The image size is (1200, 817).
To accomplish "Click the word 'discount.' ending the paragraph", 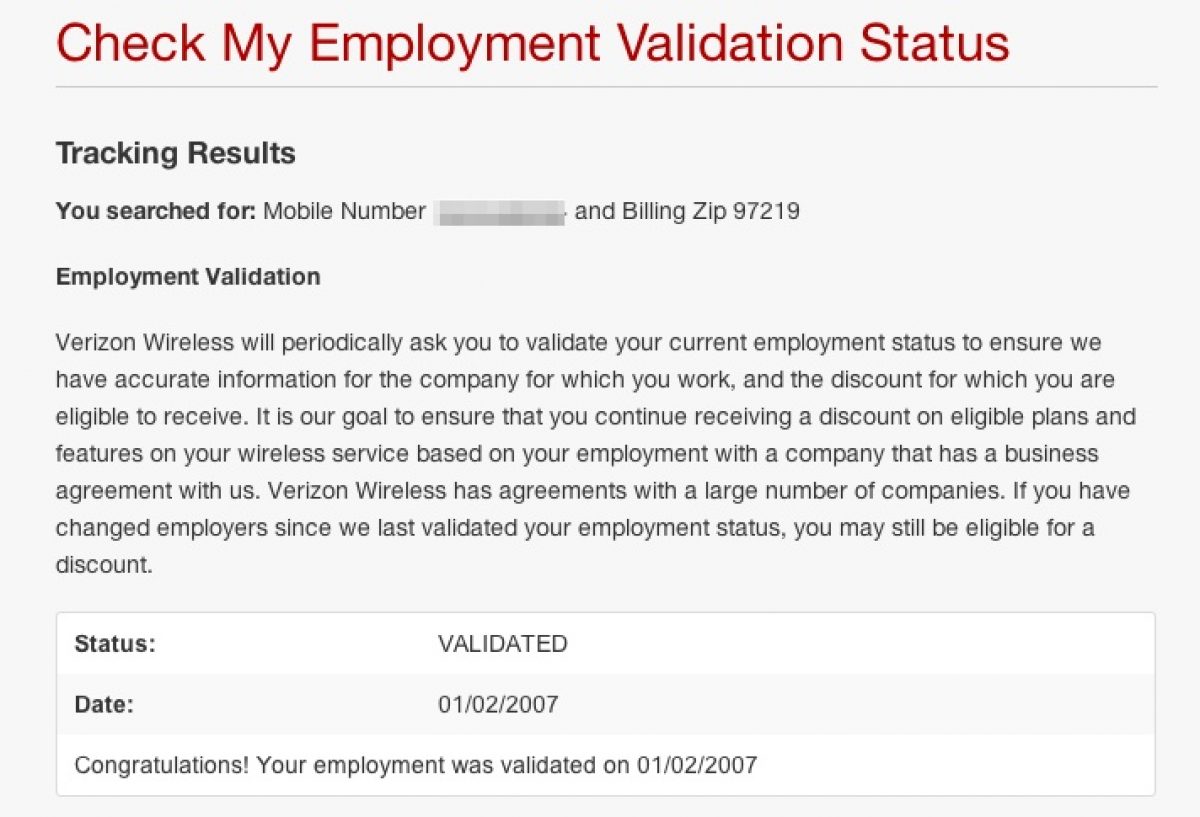I will 104,565.
